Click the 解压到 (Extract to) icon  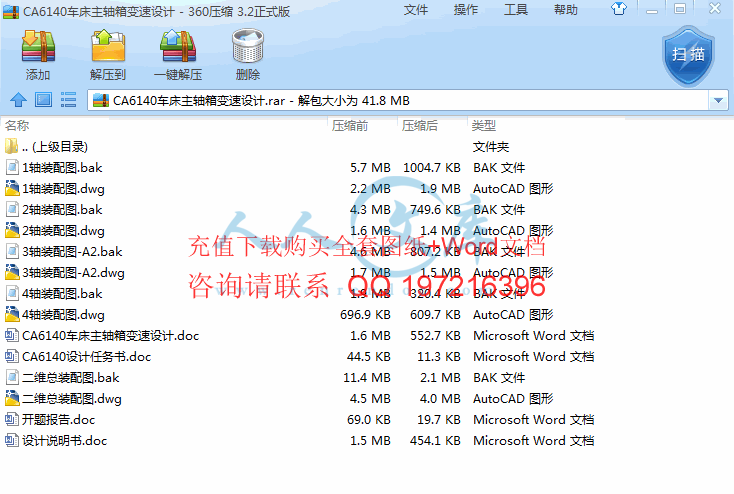pyautogui.click(x=108, y=46)
